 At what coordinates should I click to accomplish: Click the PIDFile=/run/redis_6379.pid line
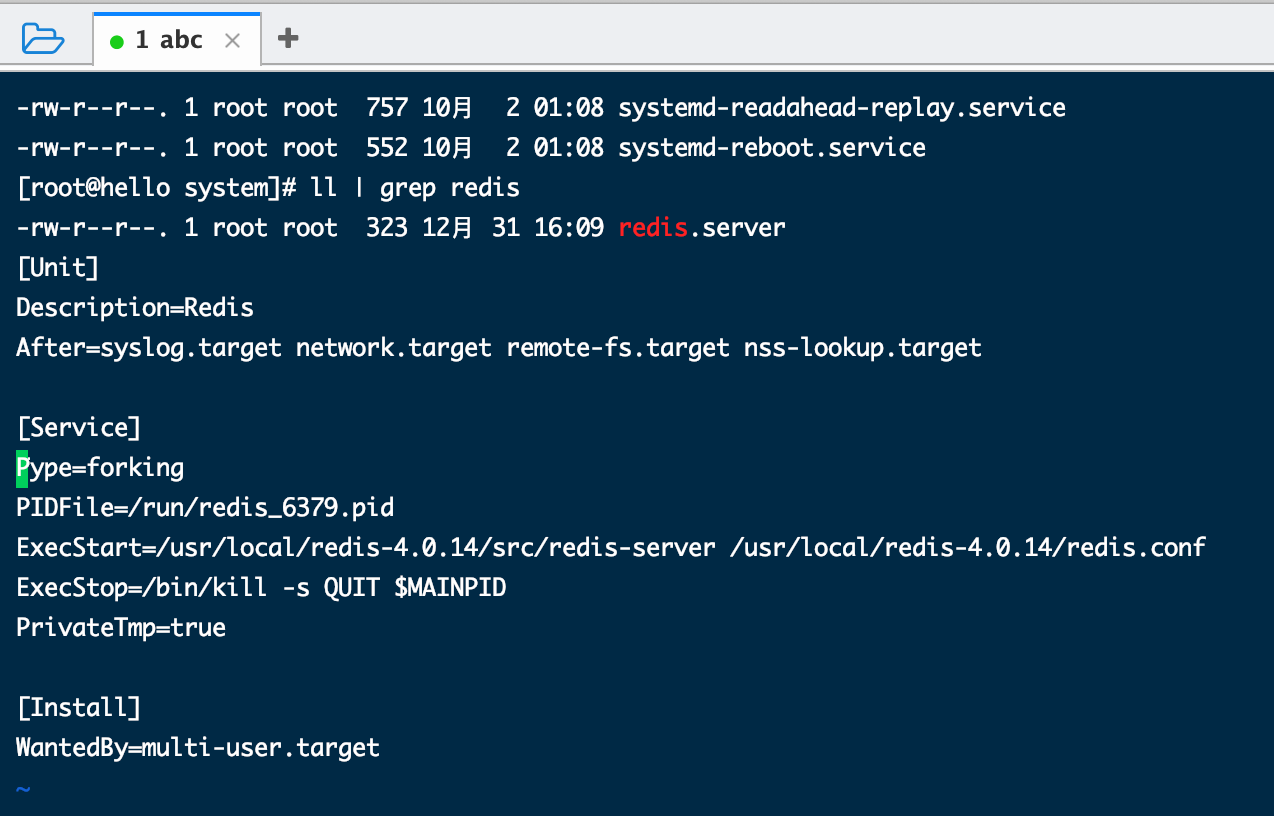[205, 508]
